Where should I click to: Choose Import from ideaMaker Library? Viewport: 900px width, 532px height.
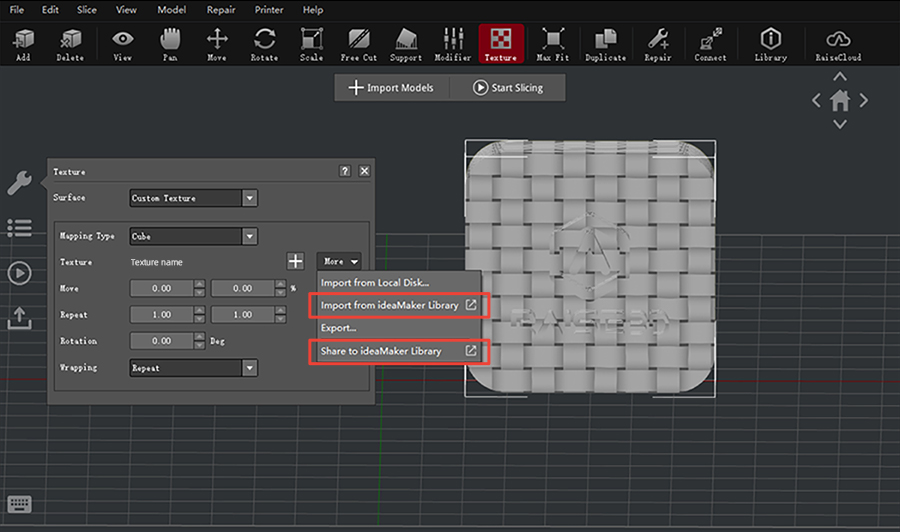click(x=399, y=305)
